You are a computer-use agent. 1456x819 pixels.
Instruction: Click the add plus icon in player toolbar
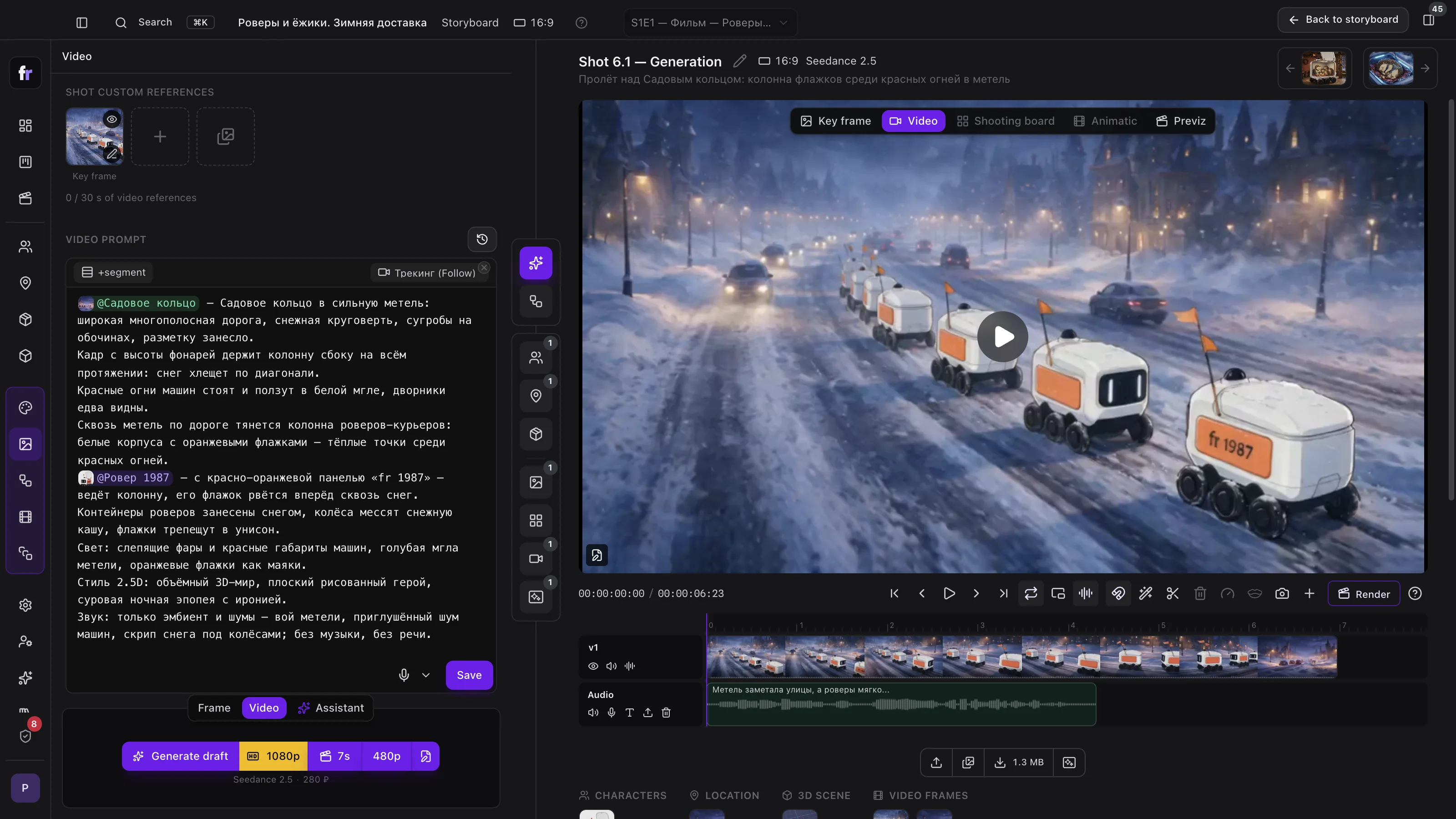pyautogui.click(x=1309, y=593)
